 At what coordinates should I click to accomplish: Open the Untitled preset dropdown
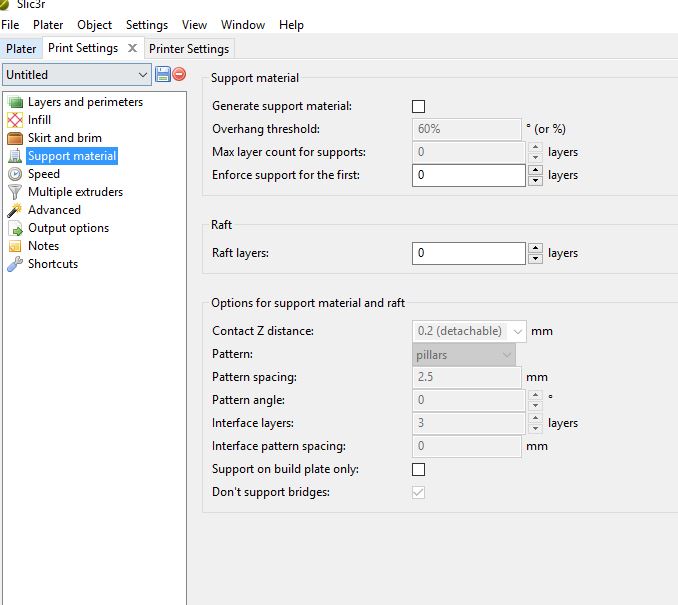pos(77,74)
